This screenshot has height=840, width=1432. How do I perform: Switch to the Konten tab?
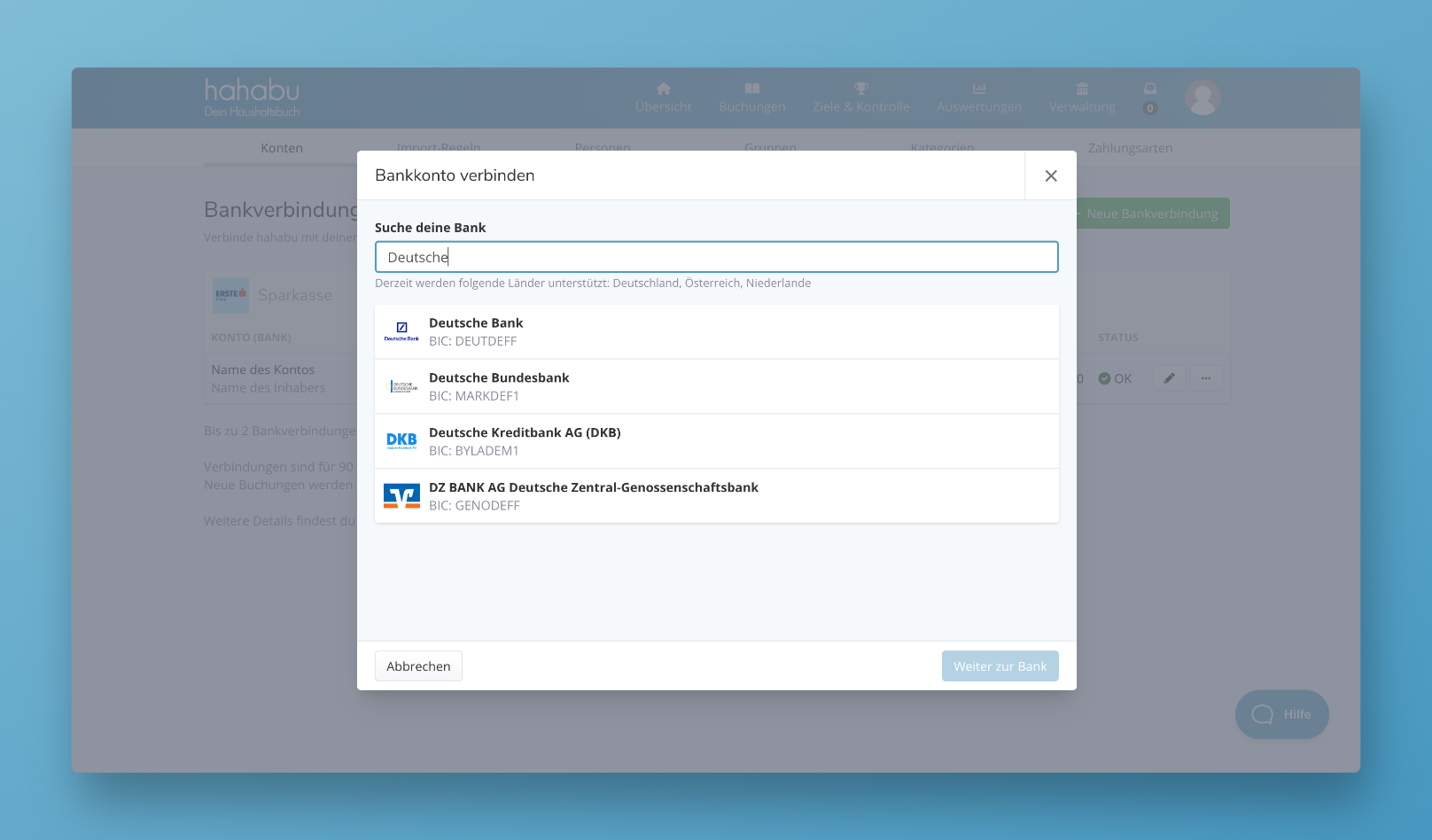pos(282,148)
